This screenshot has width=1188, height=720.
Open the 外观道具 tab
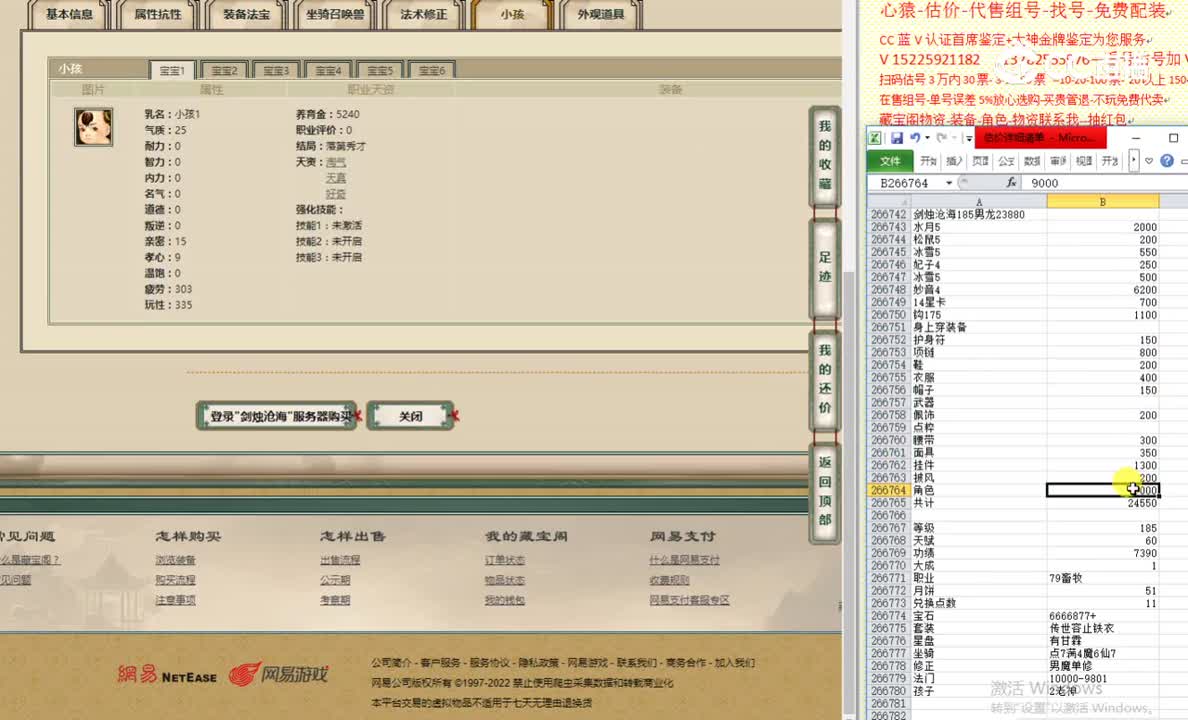coord(601,14)
